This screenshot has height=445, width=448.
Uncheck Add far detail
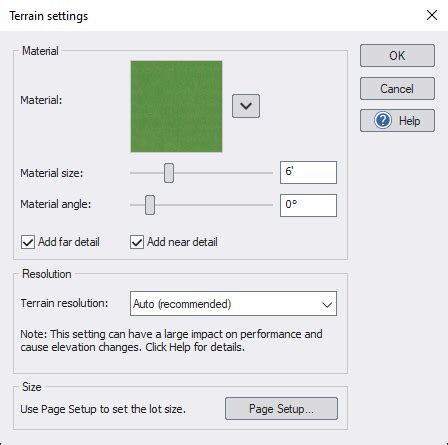coord(28,242)
